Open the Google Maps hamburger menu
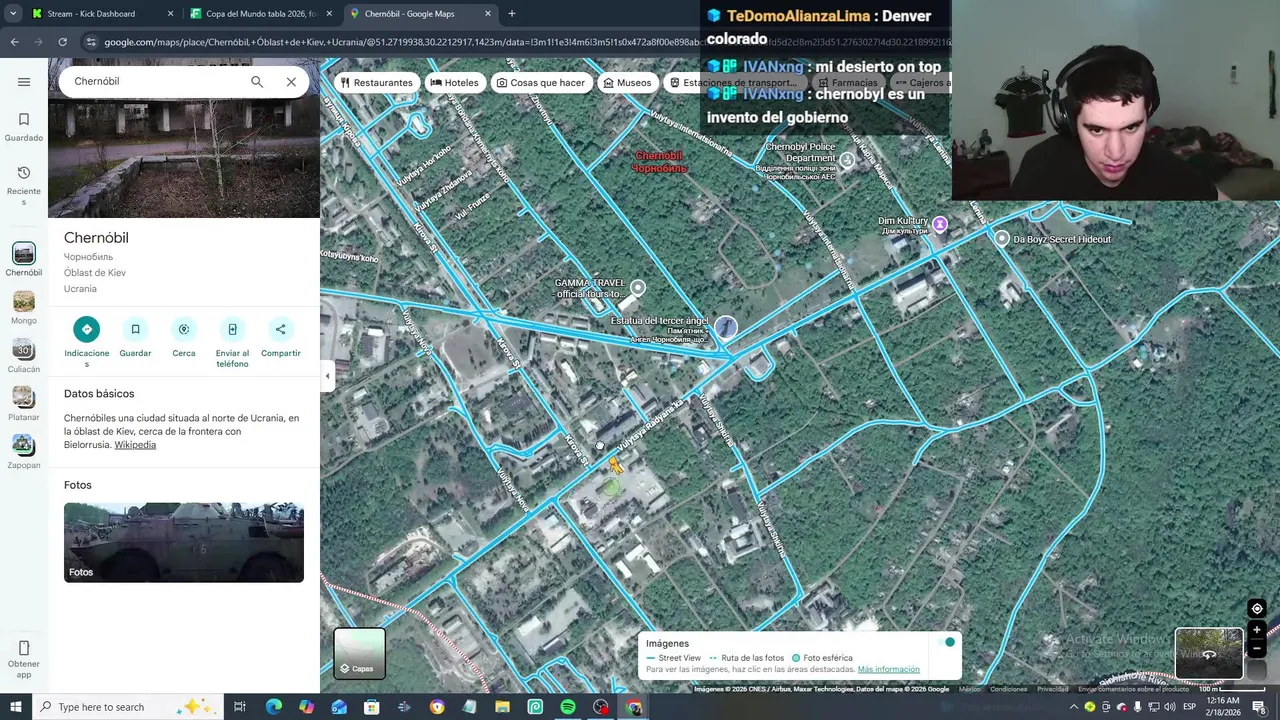This screenshot has width=1280, height=720. tap(24, 82)
